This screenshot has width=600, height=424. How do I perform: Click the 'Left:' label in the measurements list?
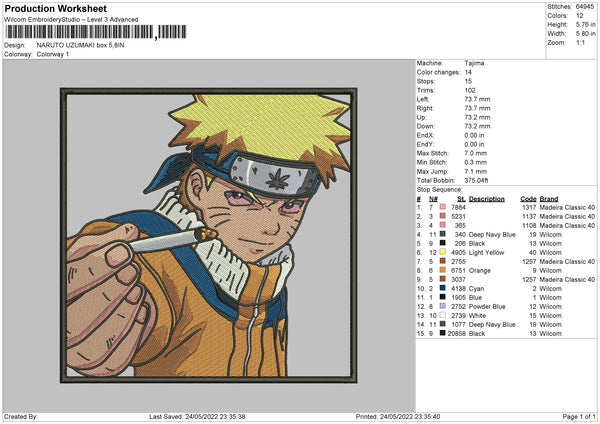(422, 99)
